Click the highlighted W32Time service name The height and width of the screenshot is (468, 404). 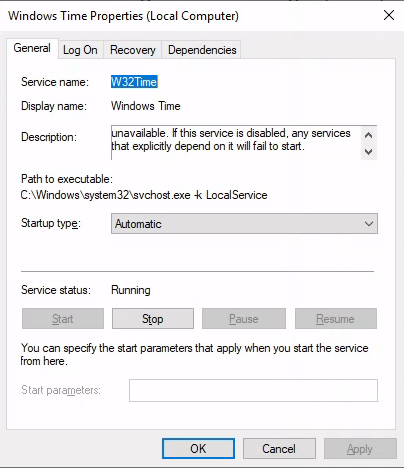134,82
